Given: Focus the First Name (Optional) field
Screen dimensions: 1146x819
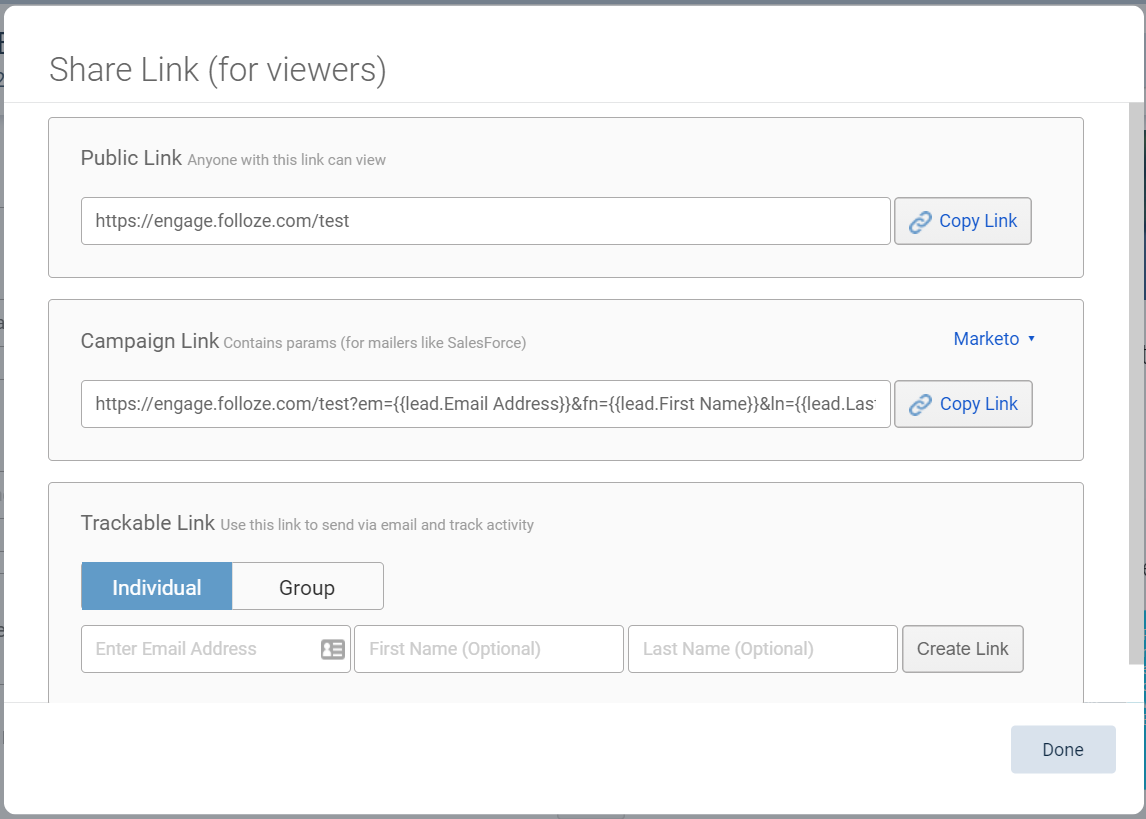Looking at the screenshot, I should click(488, 649).
